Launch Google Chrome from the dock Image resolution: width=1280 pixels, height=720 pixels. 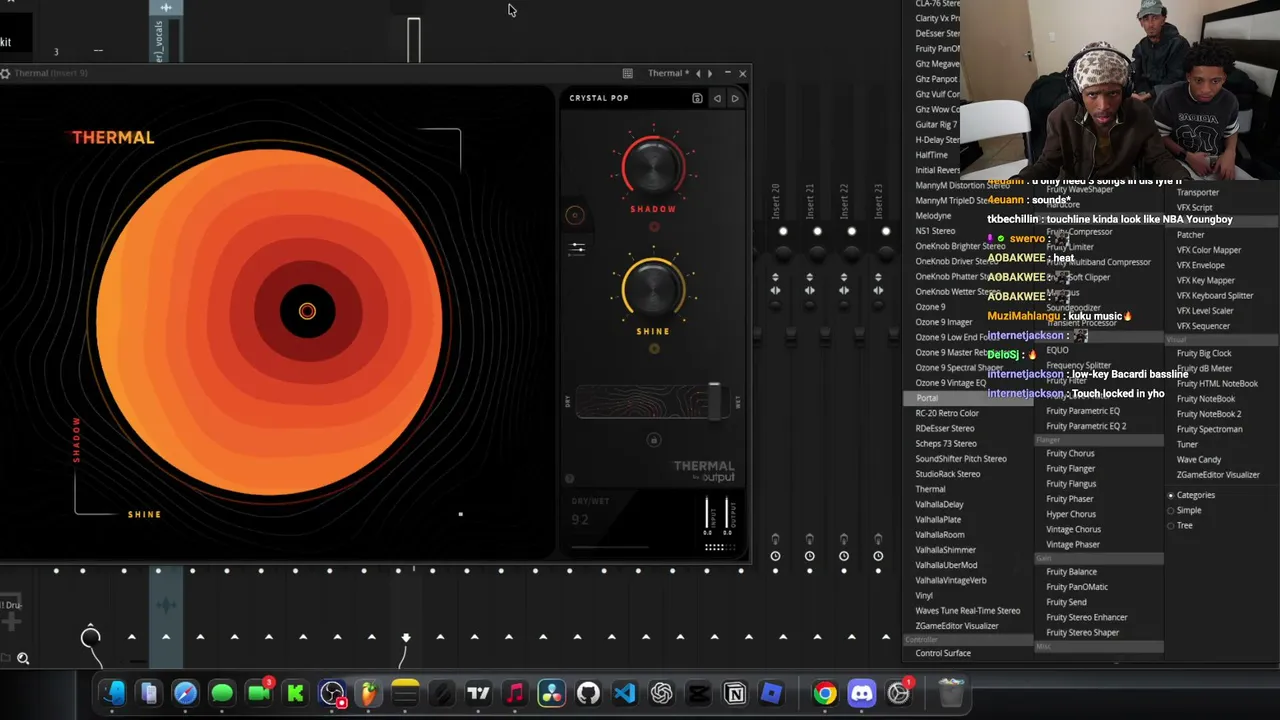825,693
